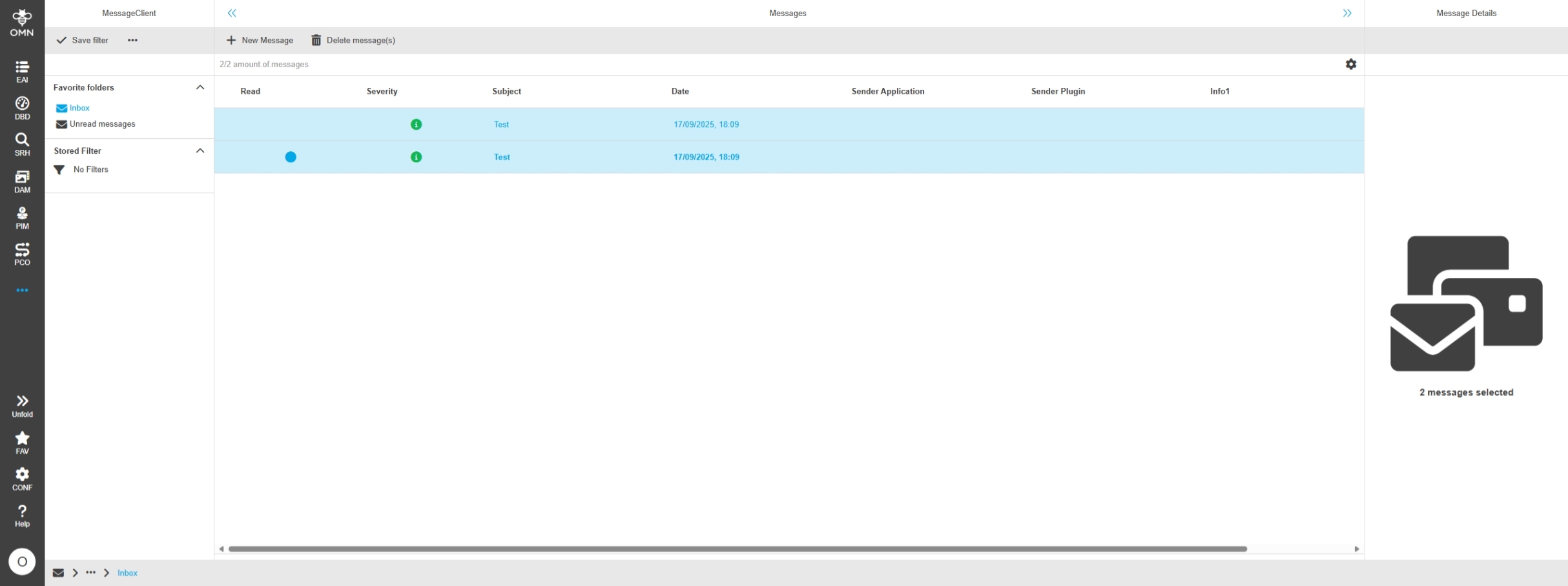Collapse left panel with double chevron
The height and width of the screenshot is (586, 1568).
tap(232, 13)
